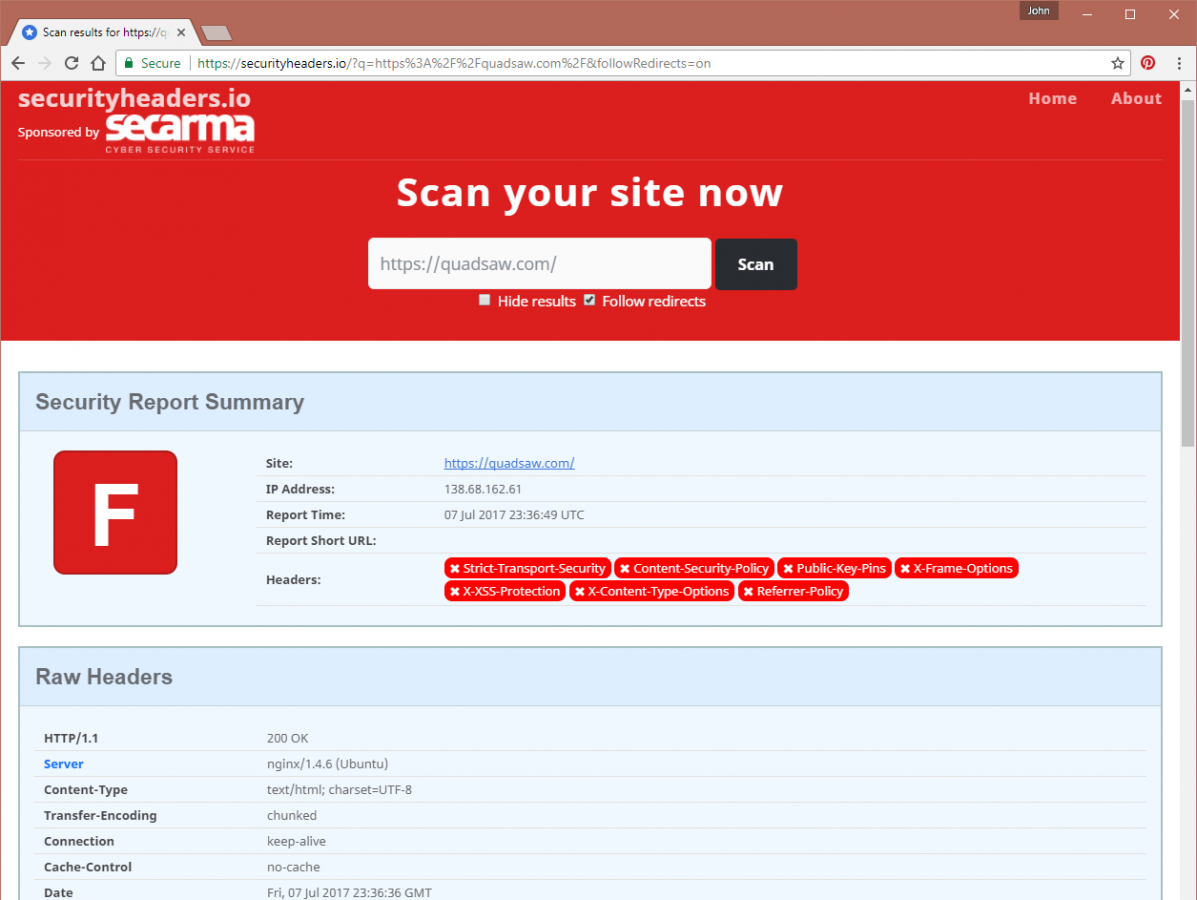Open Chrome three-dot menu
This screenshot has height=900, width=1197.
click(x=1178, y=63)
